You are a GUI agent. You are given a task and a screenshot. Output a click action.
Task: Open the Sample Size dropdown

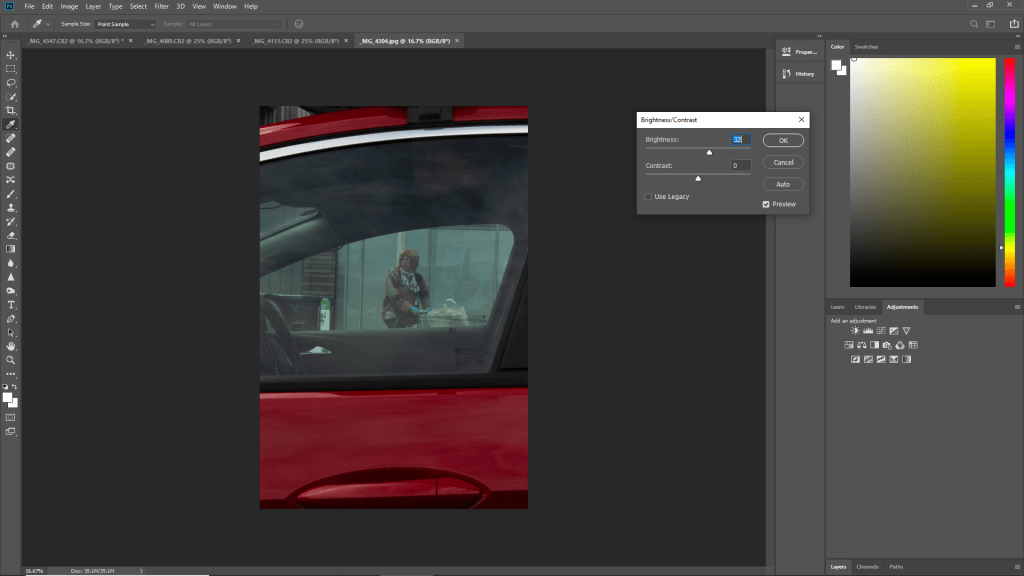click(126, 23)
